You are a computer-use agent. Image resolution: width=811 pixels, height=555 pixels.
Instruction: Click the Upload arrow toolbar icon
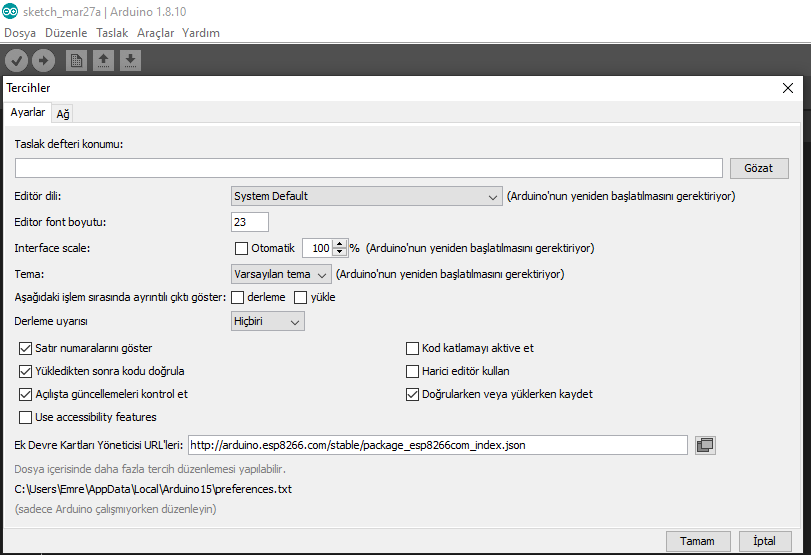click(x=43, y=61)
